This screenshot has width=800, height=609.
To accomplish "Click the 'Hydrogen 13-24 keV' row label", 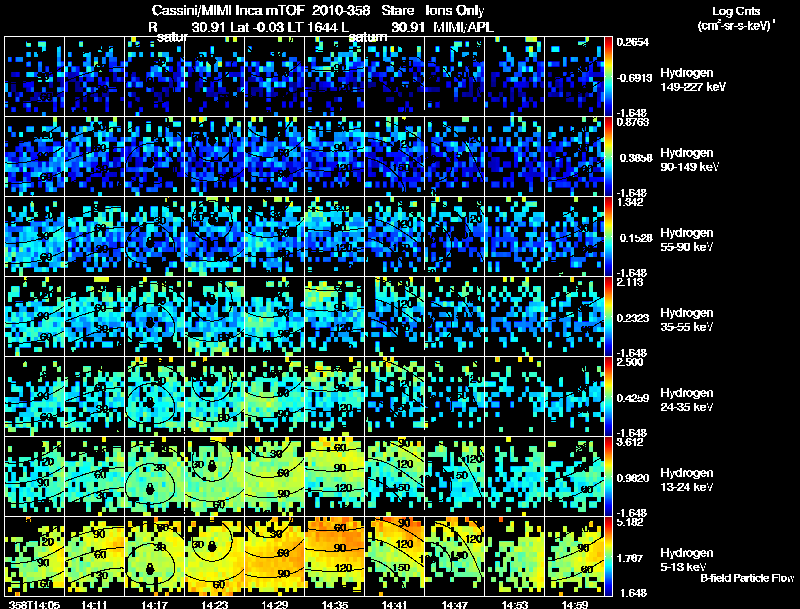I will tap(687, 480).
